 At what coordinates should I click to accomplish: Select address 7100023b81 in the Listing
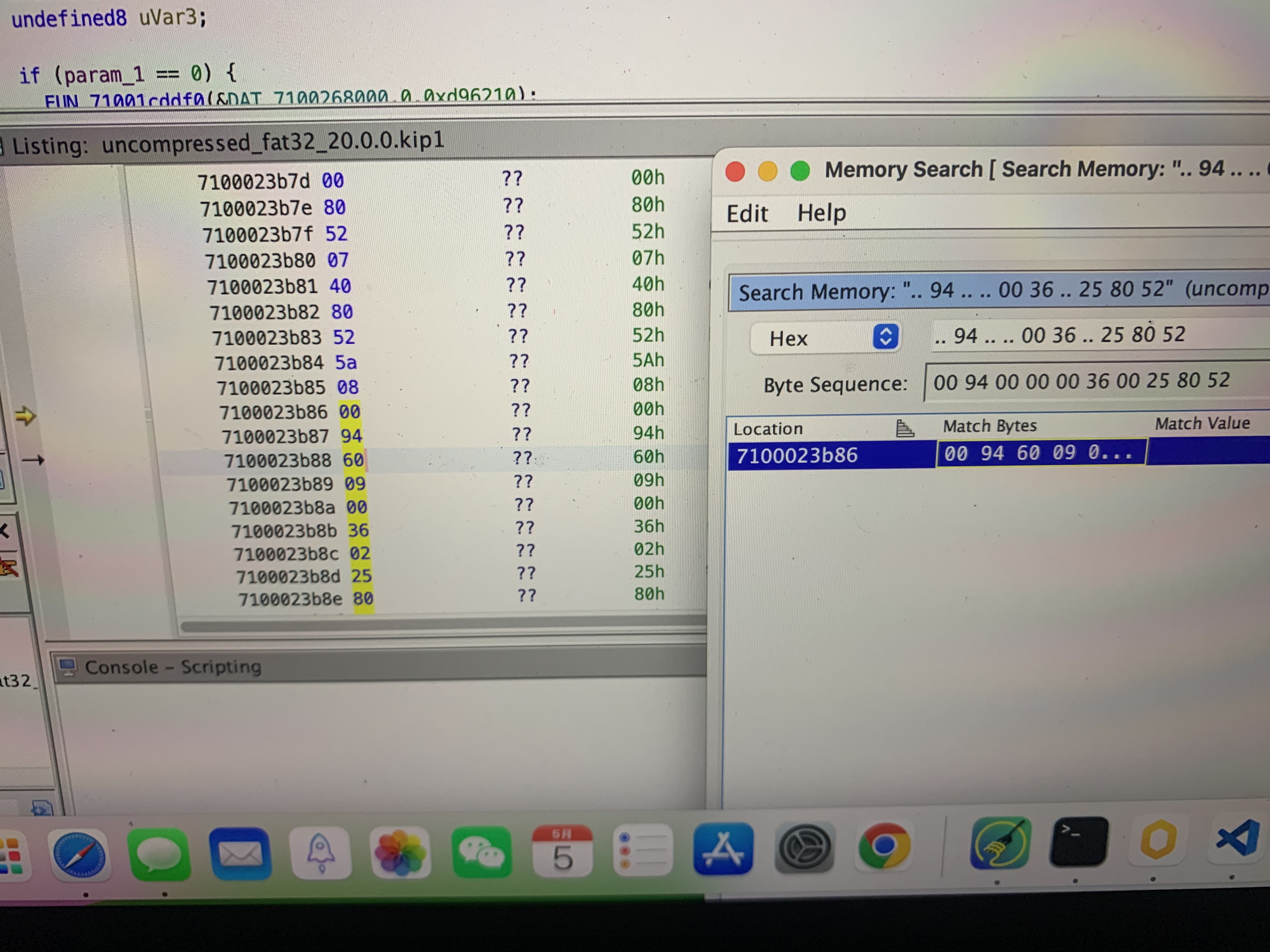262,286
